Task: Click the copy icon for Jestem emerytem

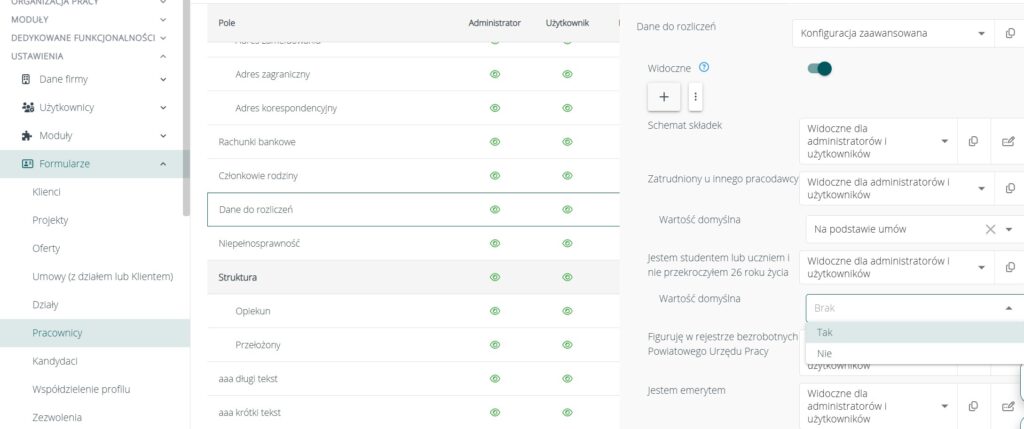Action: pos(973,406)
